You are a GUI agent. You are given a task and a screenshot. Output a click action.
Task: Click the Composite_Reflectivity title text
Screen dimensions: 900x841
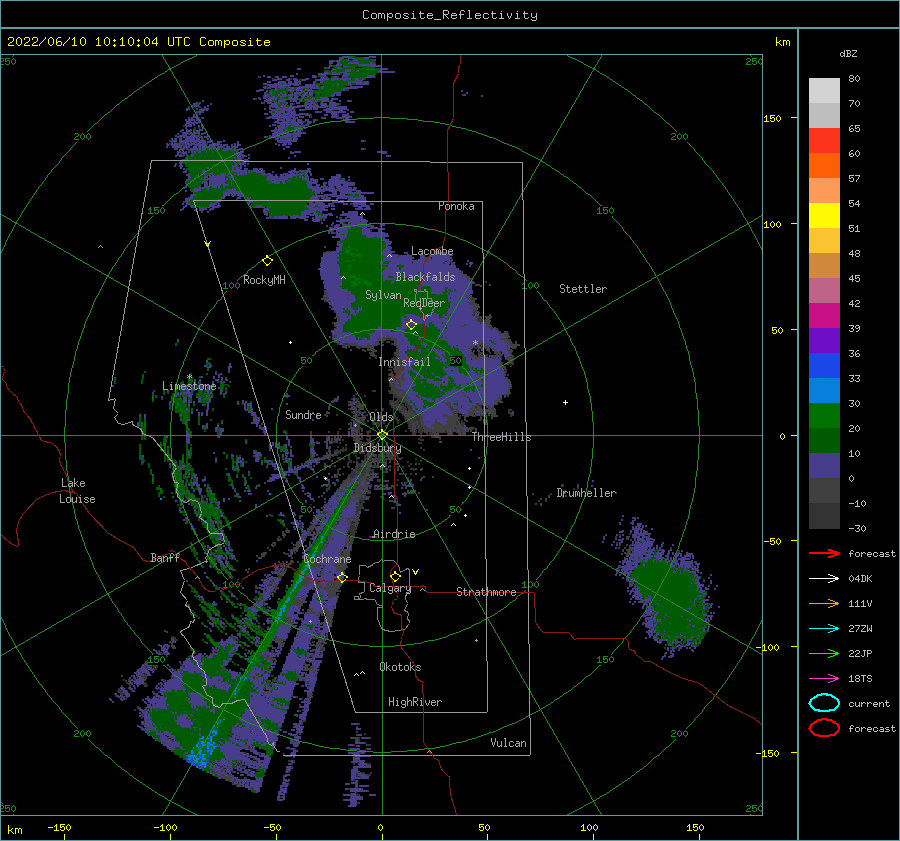click(x=450, y=15)
